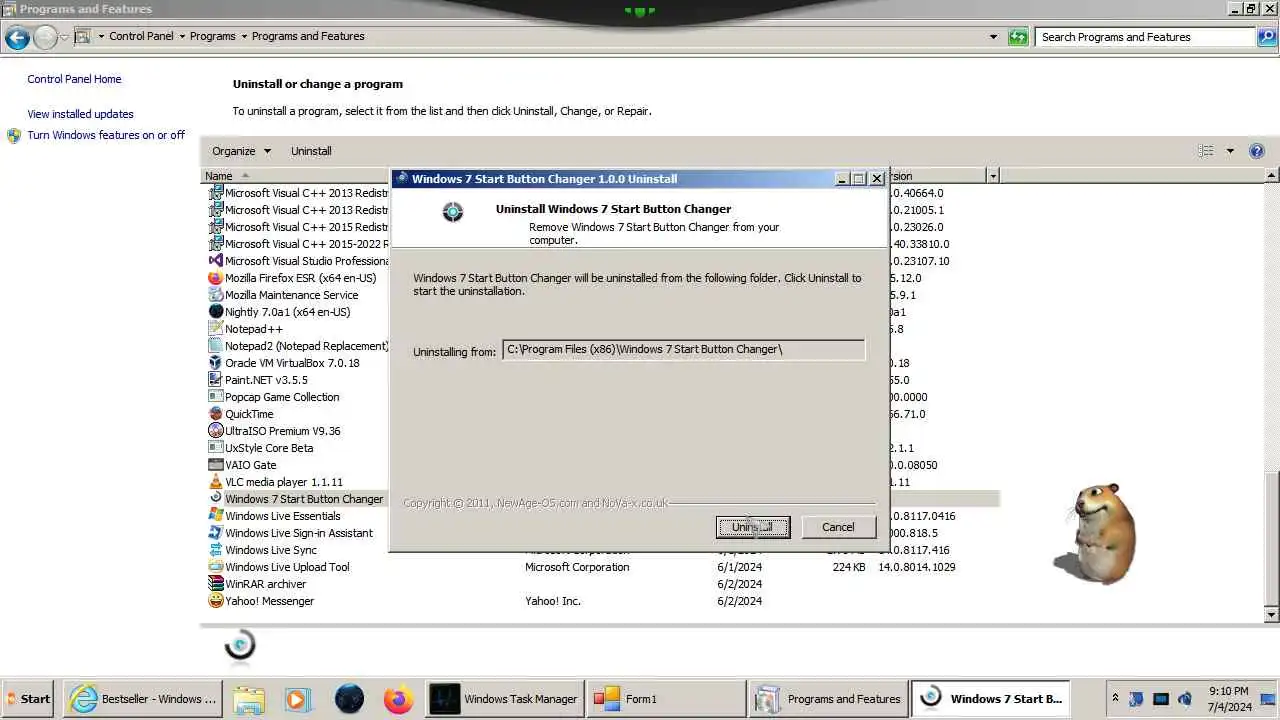Open the Organize dropdown menu
1280x720 pixels.
(x=241, y=151)
